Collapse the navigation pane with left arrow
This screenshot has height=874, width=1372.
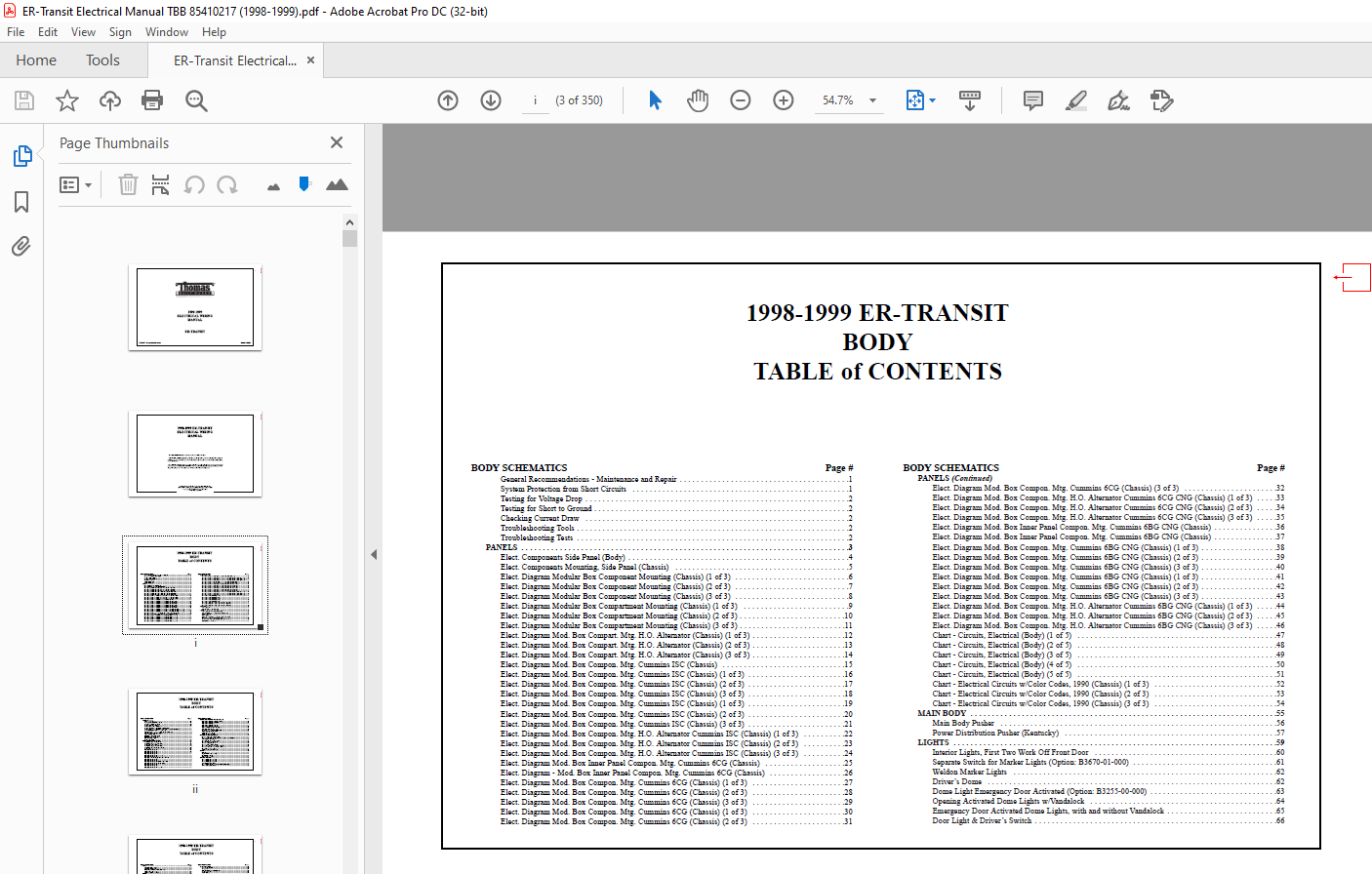point(374,554)
